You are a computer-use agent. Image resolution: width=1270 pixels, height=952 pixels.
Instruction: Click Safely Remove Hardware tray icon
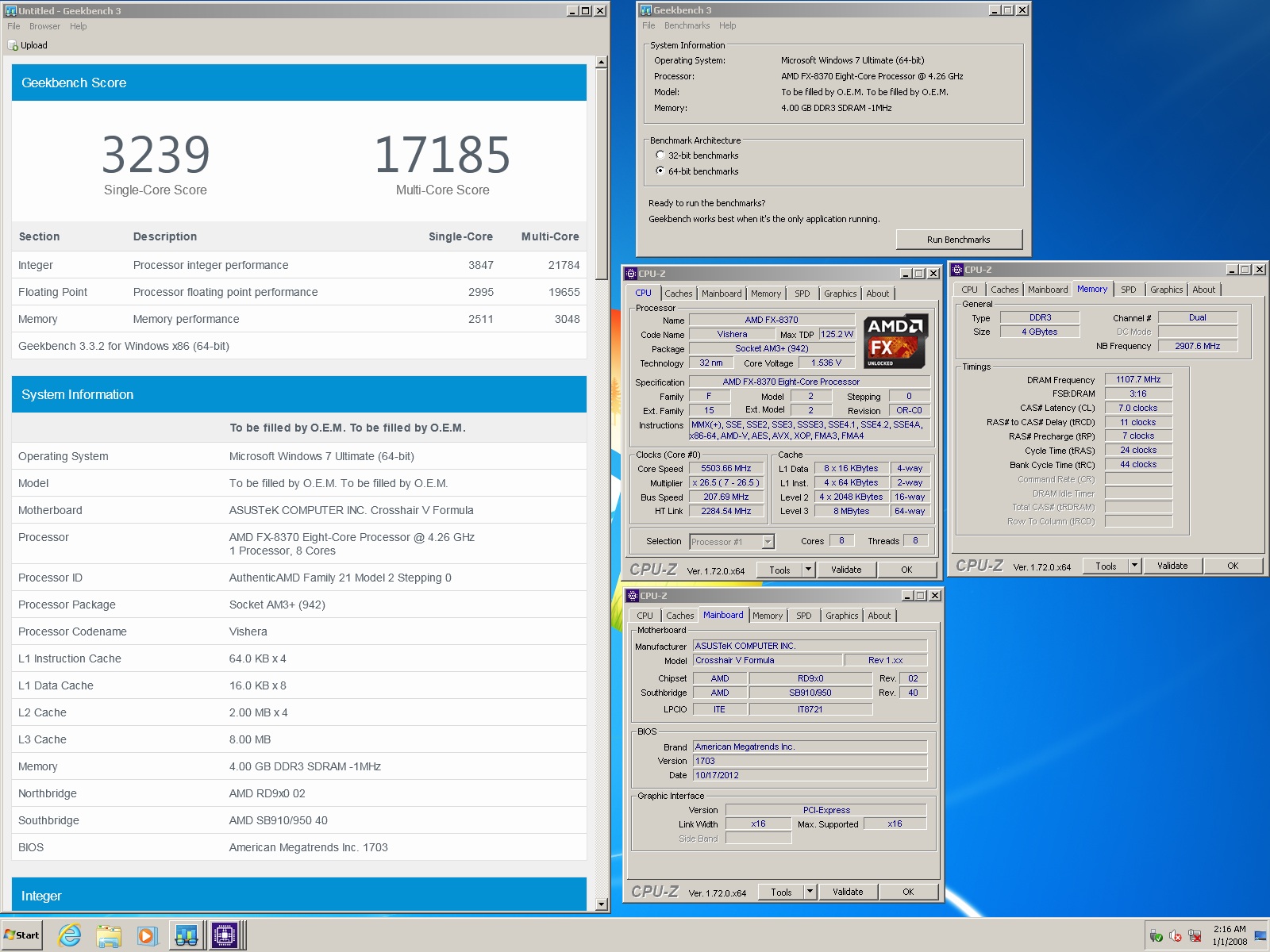click(x=1156, y=936)
